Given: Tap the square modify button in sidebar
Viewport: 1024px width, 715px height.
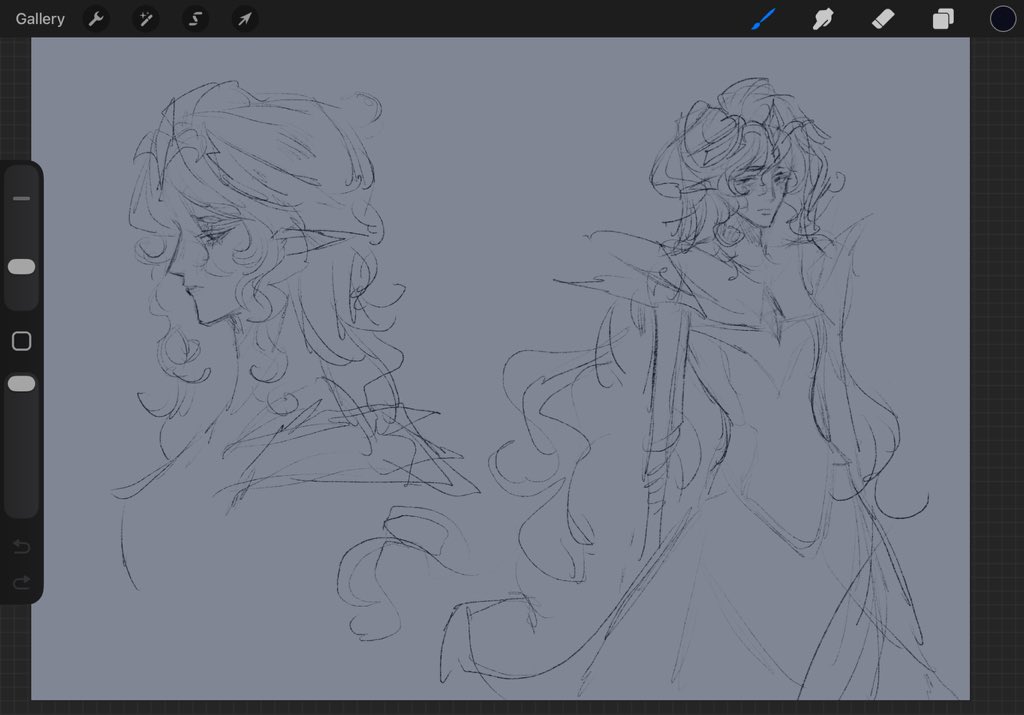Looking at the screenshot, I should [22, 341].
